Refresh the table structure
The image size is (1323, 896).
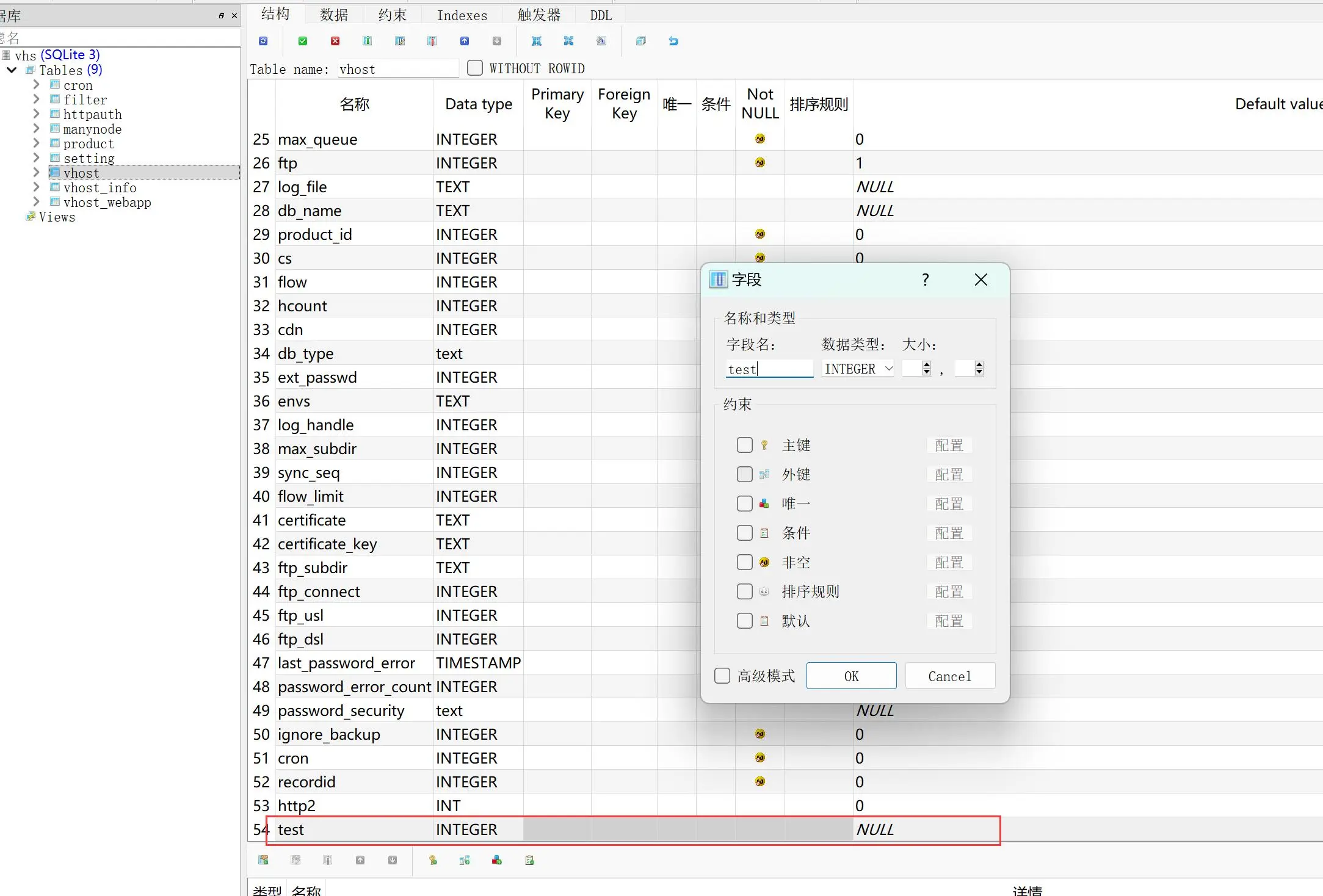point(263,41)
